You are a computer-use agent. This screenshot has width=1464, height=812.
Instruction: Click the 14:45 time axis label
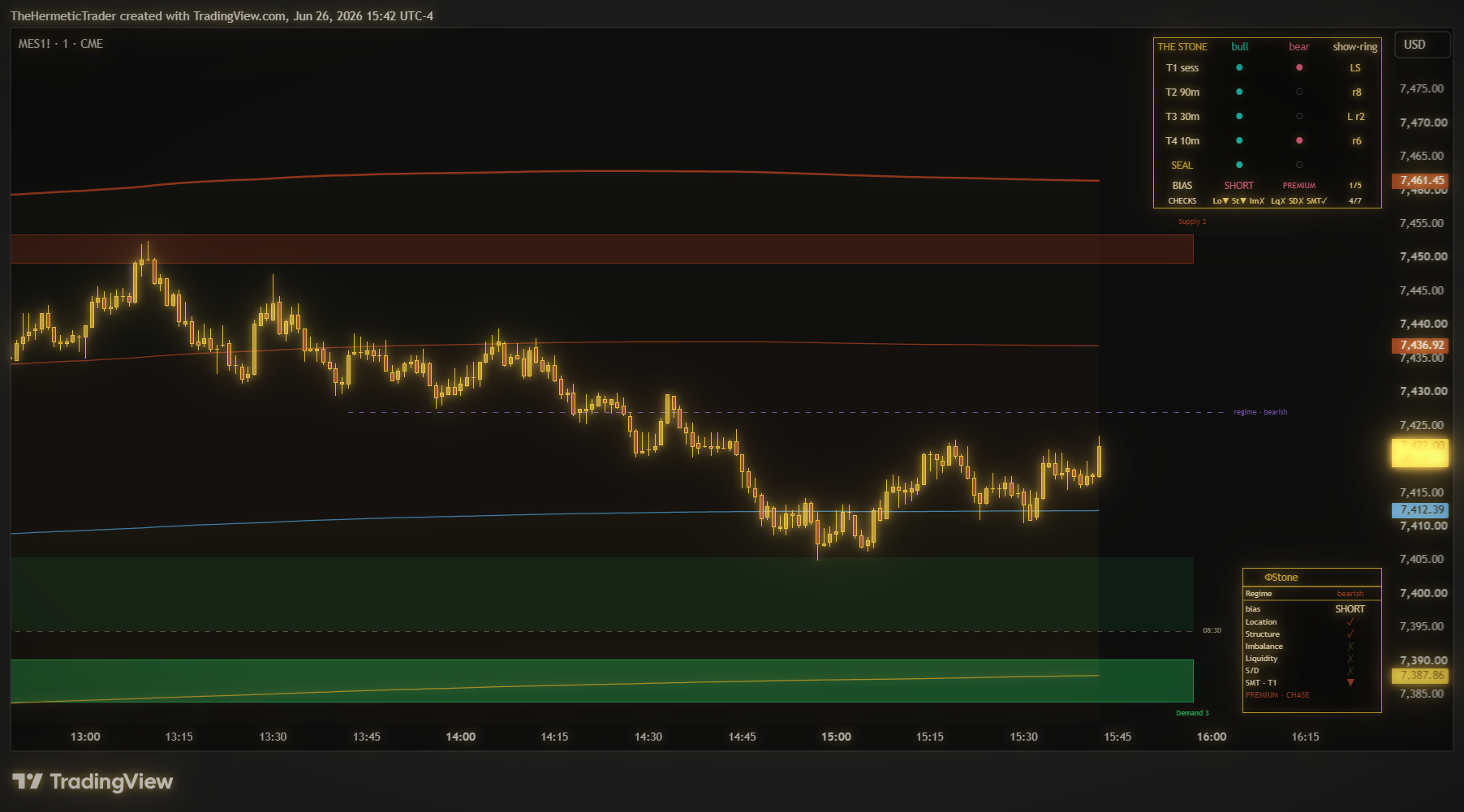coord(742,737)
